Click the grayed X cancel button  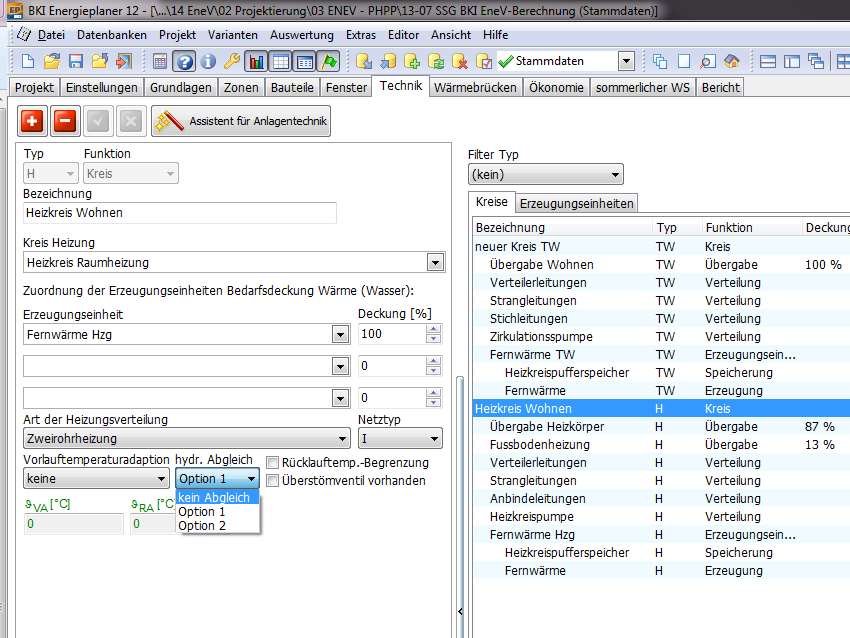131,120
